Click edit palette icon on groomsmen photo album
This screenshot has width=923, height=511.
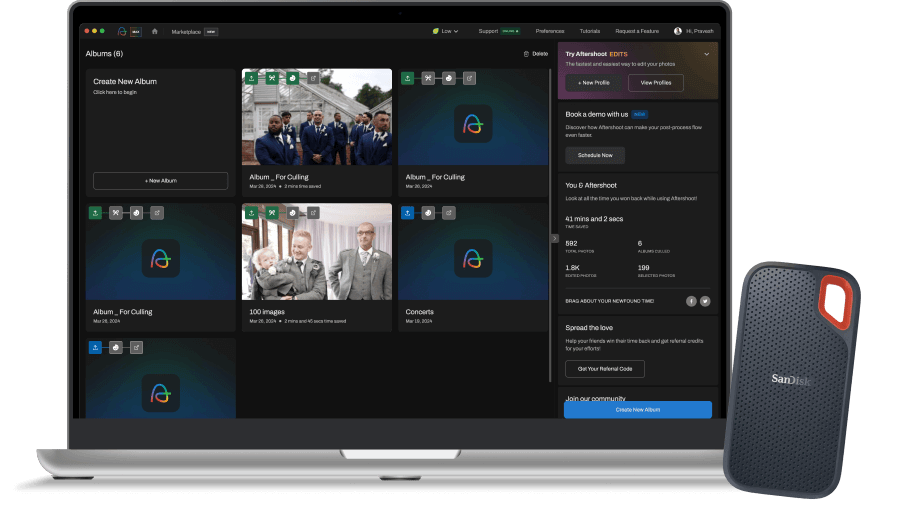click(293, 78)
